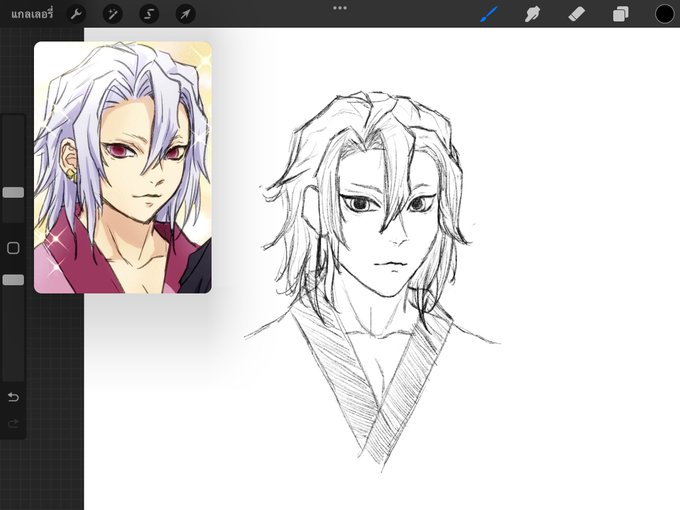
Task: Open the Layers panel
Action: [x=621, y=14]
